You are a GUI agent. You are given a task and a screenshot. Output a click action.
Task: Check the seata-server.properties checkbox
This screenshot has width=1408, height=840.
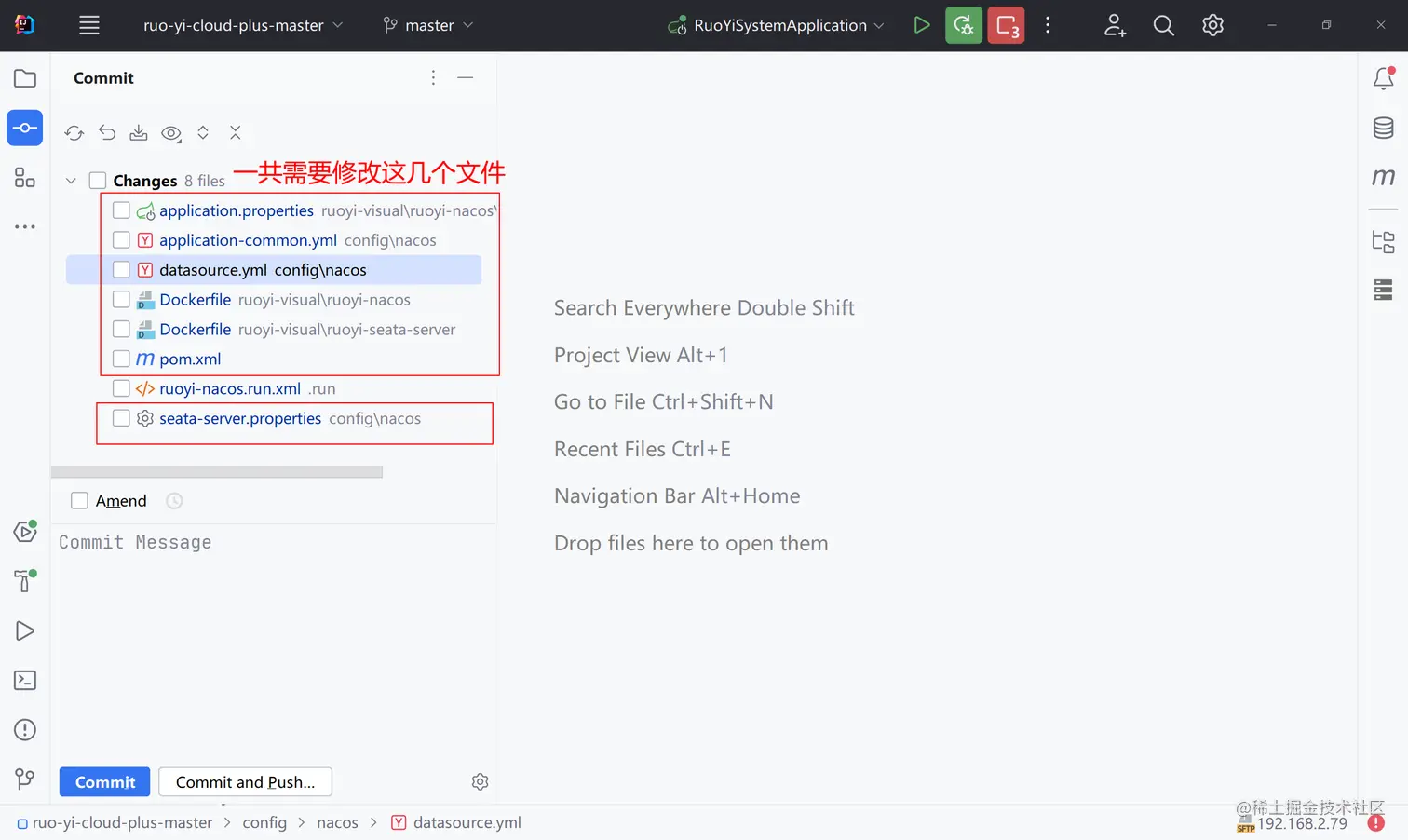point(121,418)
